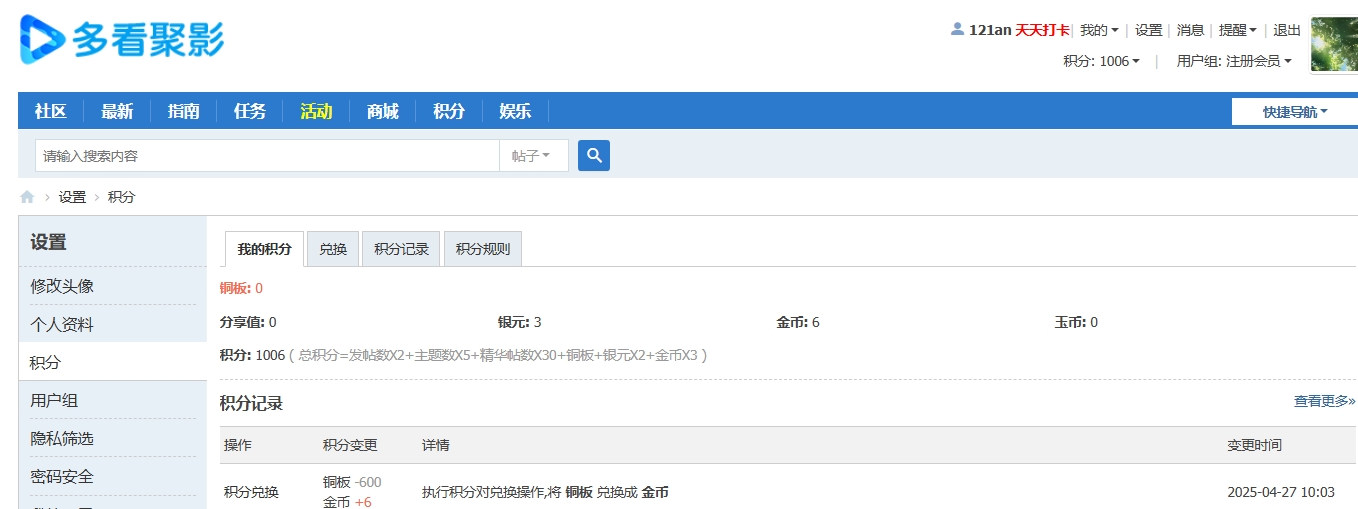The height and width of the screenshot is (509, 1358).
Task: Click the search input field
Action: [x=267, y=156]
